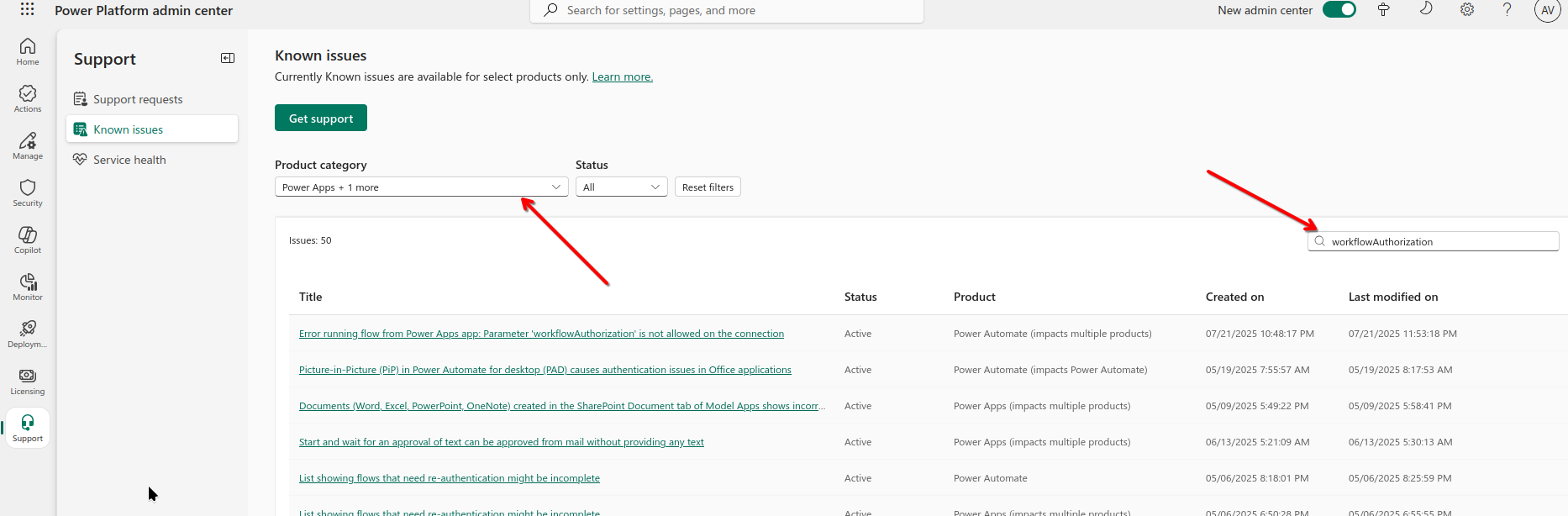Click modified date '07/21/2025 11:53:18 PM'

coord(1402,334)
